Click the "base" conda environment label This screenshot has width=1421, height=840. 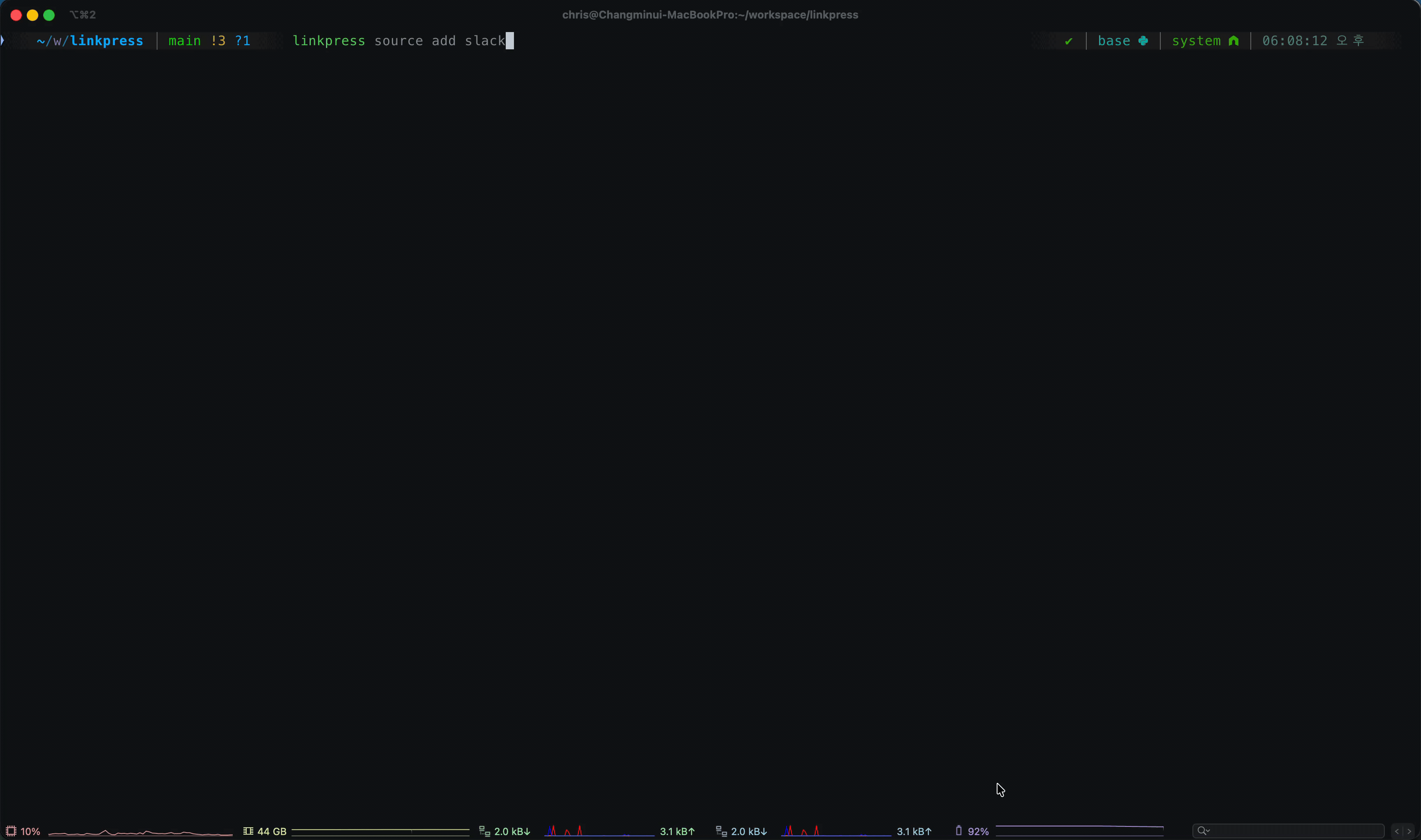(x=1114, y=41)
